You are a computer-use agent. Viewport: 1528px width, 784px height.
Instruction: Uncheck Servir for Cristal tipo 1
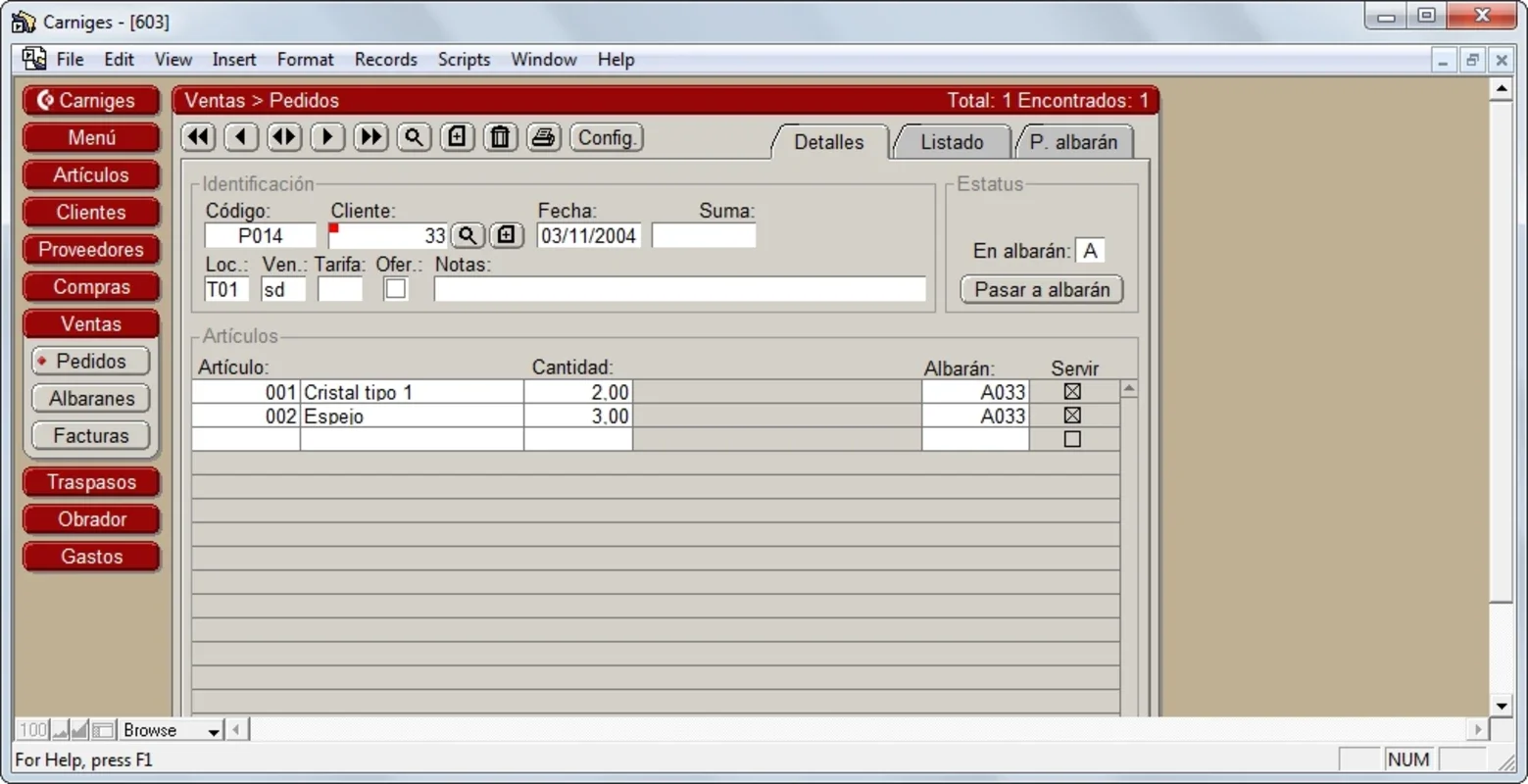1072,391
